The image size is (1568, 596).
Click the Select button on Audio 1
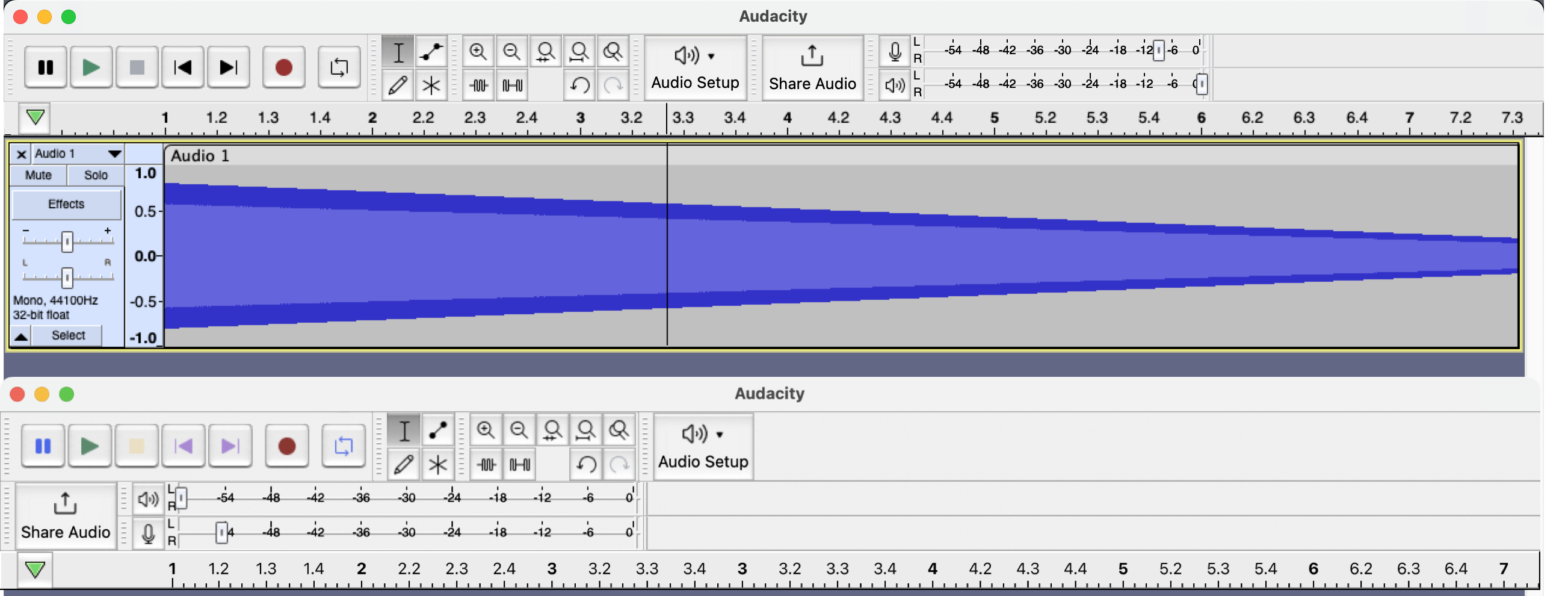coord(69,335)
